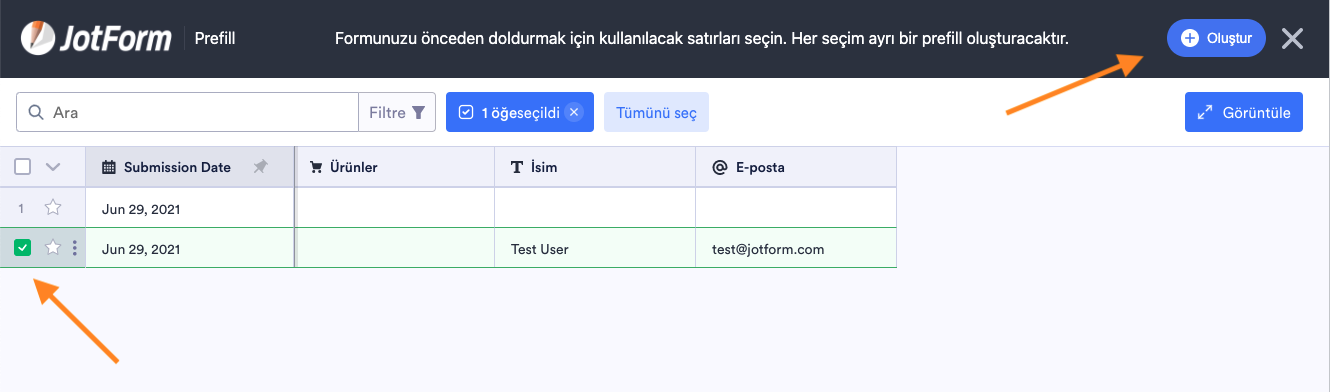Image resolution: width=1330 pixels, height=392 pixels.
Task: Click the test@jotform.com email cell
Action: pos(796,249)
